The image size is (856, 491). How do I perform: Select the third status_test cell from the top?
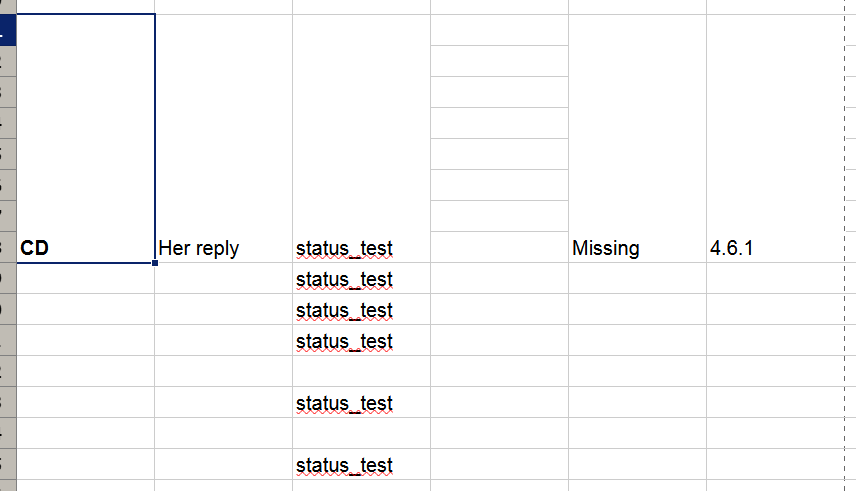(x=361, y=310)
